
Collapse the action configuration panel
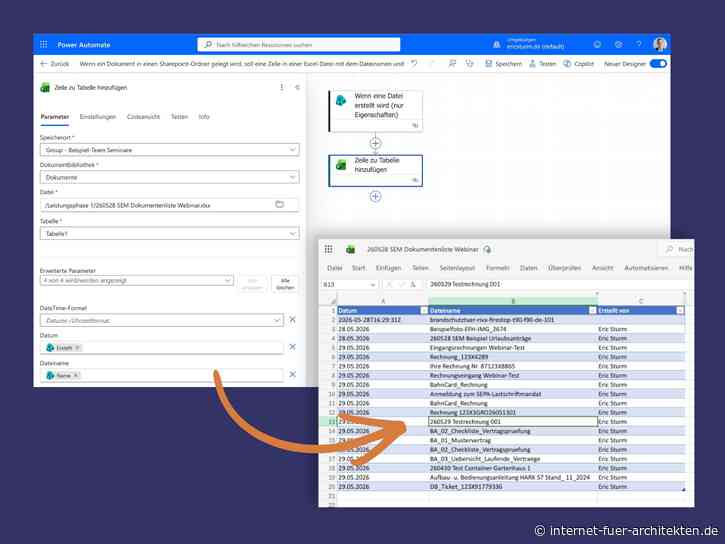[x=297, y=87]
